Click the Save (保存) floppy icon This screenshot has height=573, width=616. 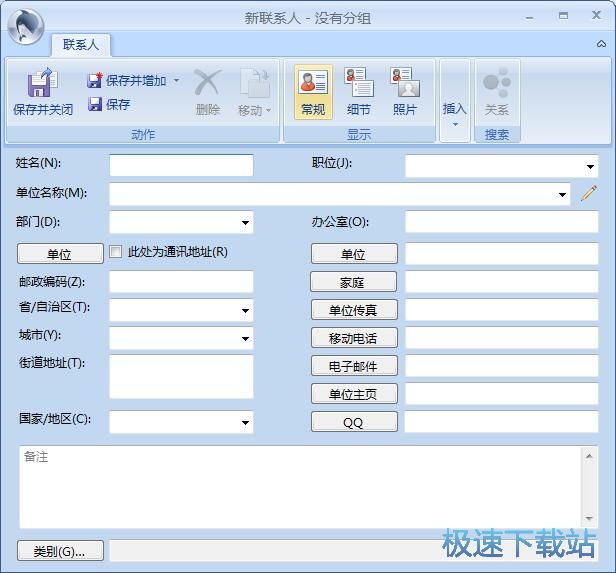pyautogui.click(x=95, y=104)
